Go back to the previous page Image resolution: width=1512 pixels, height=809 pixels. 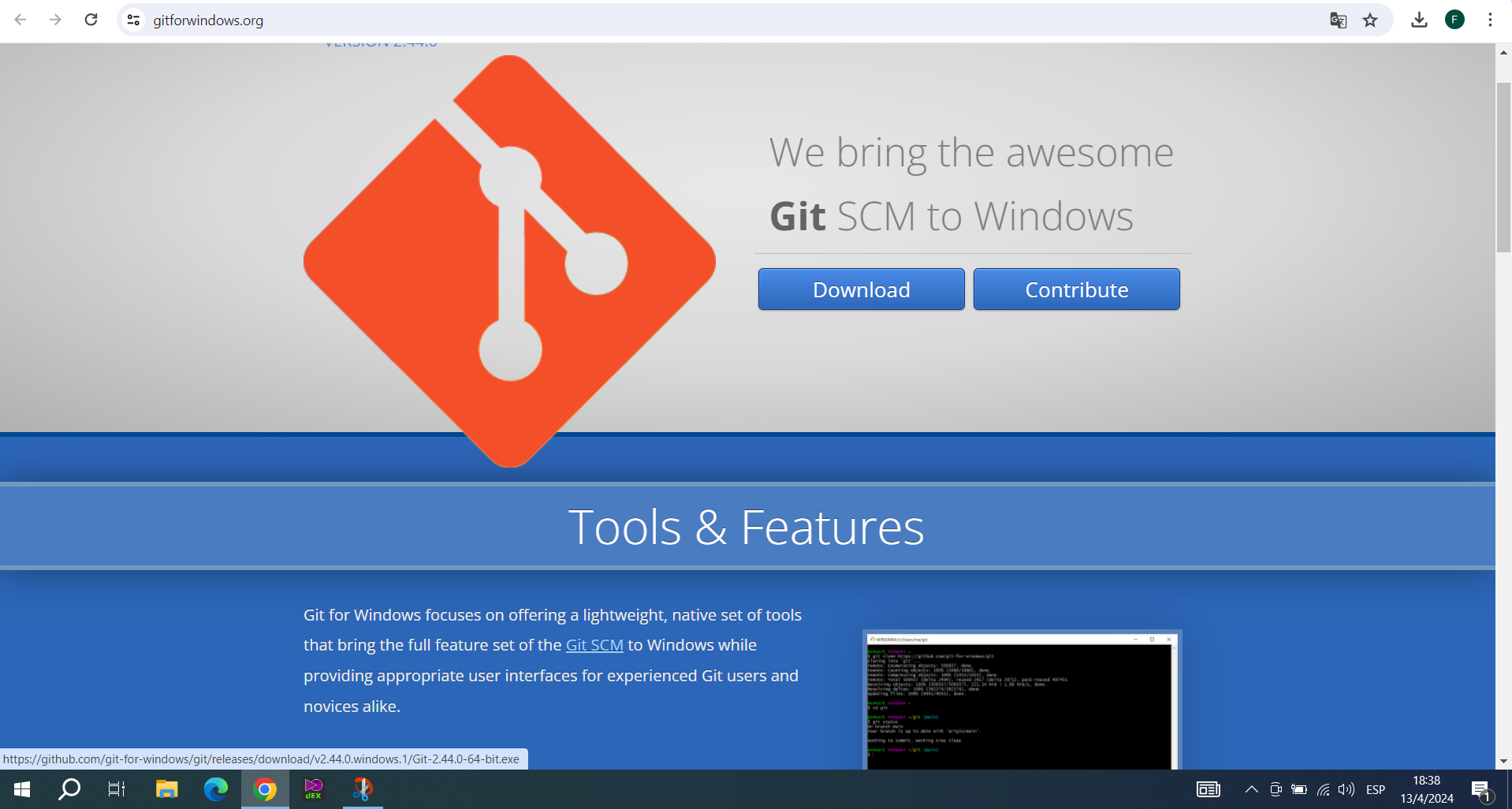click(x=20, y=20)
